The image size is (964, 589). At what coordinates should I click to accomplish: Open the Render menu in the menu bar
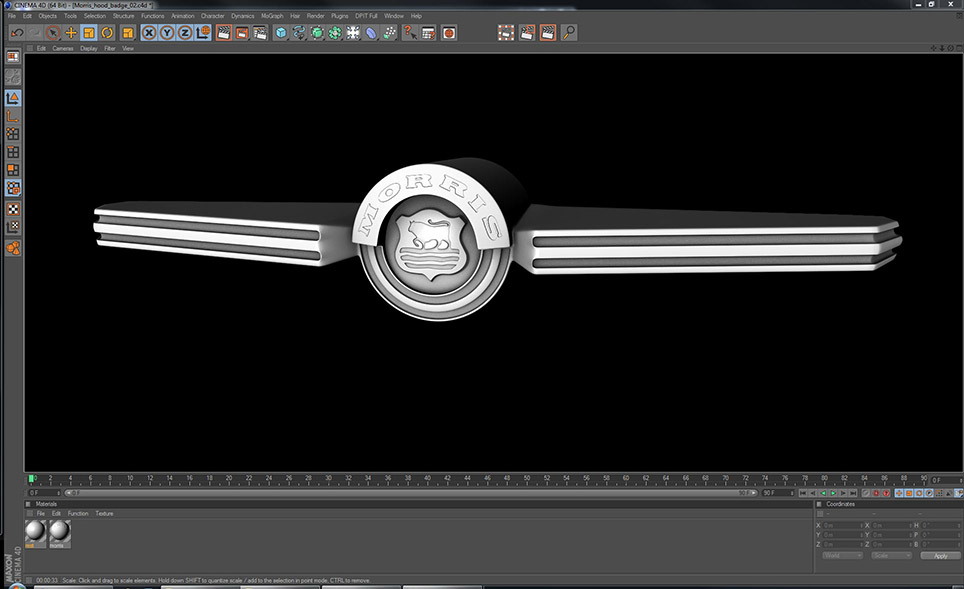pos(315,16)
